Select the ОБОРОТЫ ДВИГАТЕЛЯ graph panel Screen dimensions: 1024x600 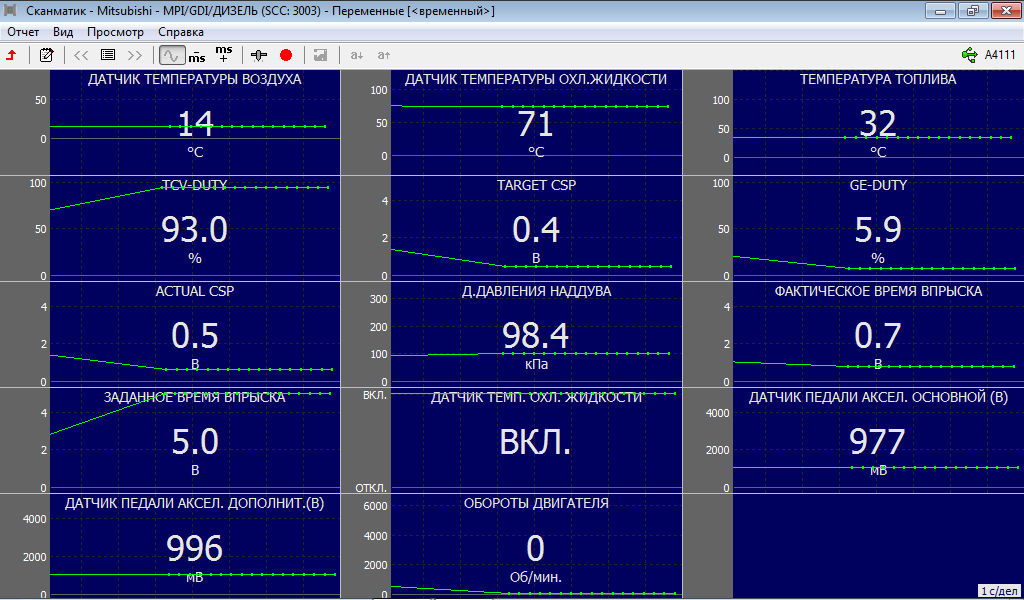(535, 546)
